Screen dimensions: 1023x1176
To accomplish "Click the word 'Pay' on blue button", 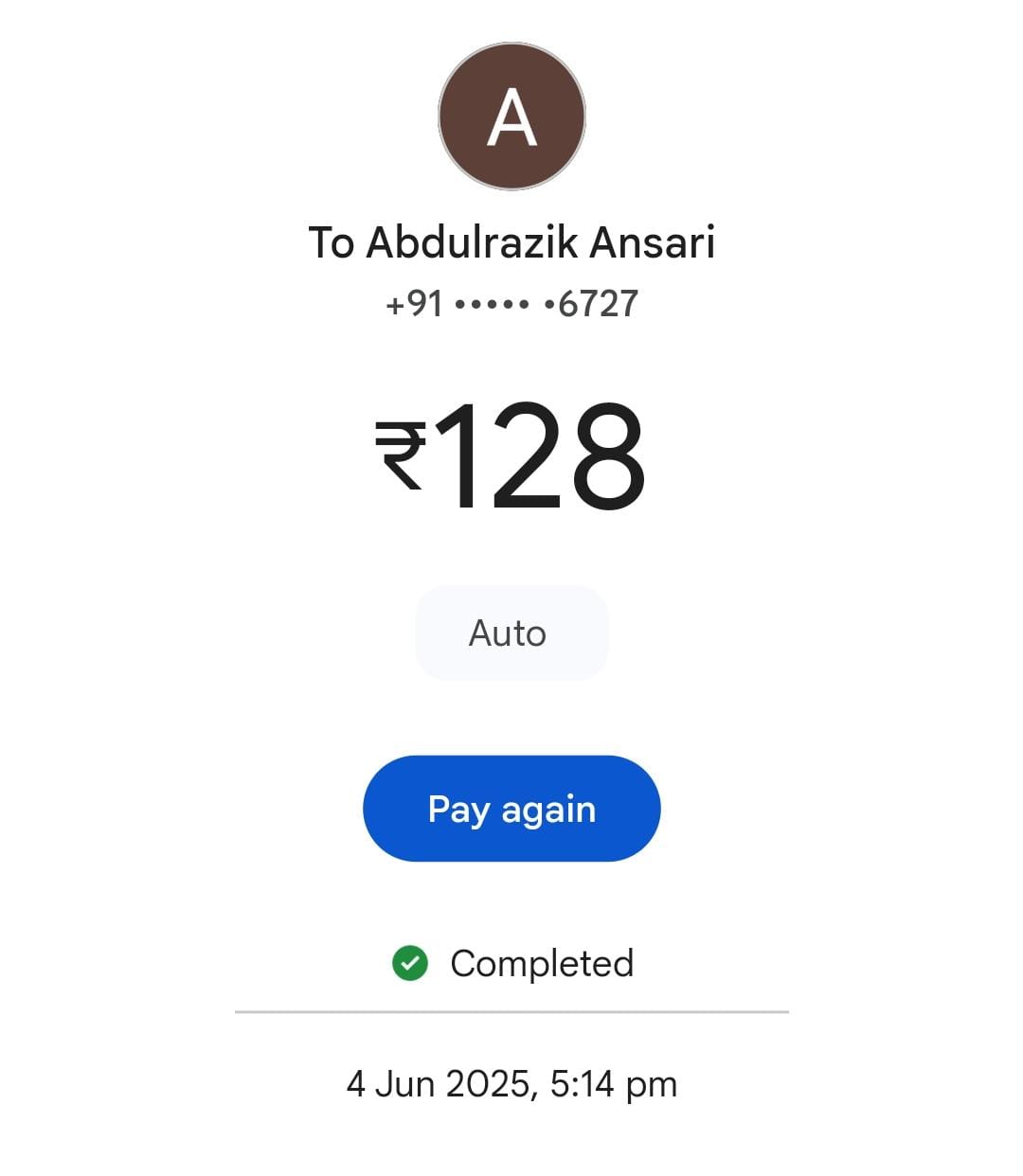I will [x=458, y=811].
